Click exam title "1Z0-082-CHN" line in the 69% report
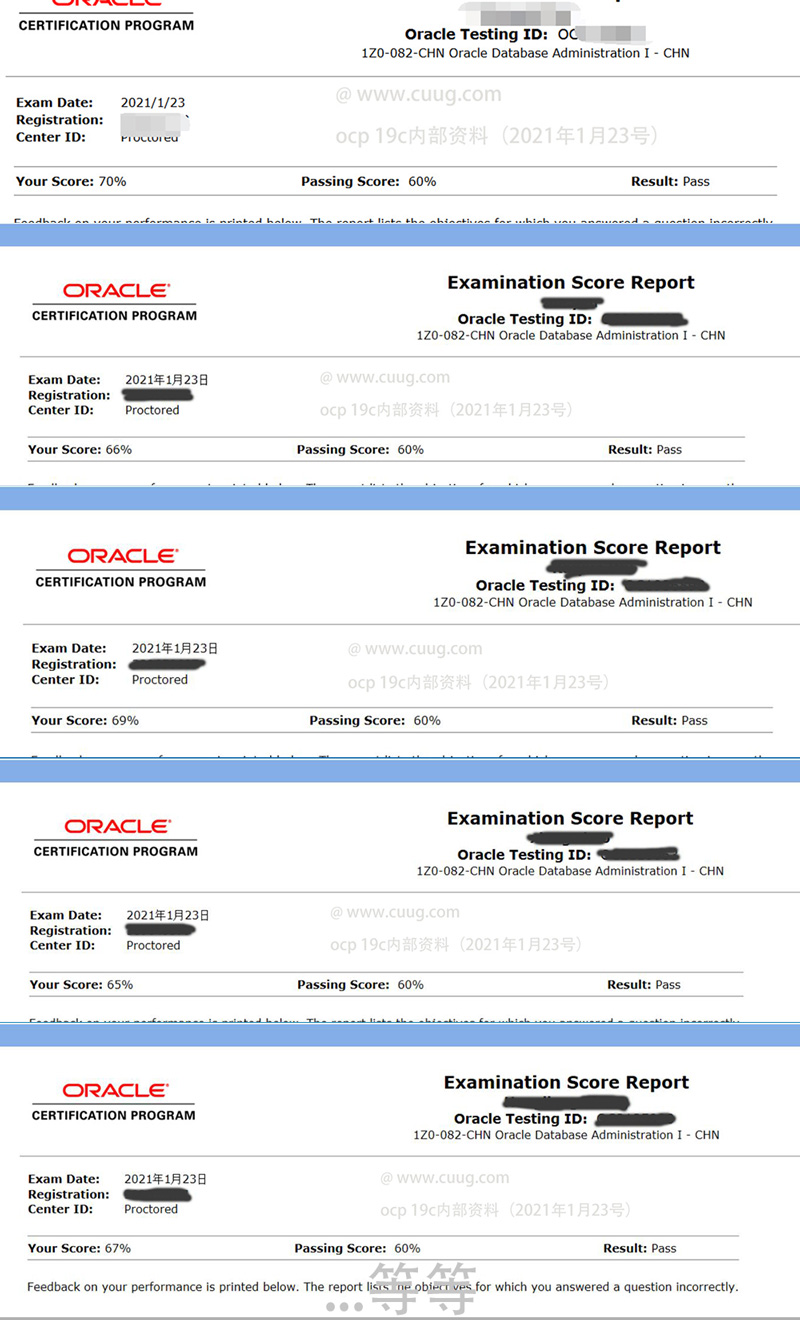 click(593, 602)
